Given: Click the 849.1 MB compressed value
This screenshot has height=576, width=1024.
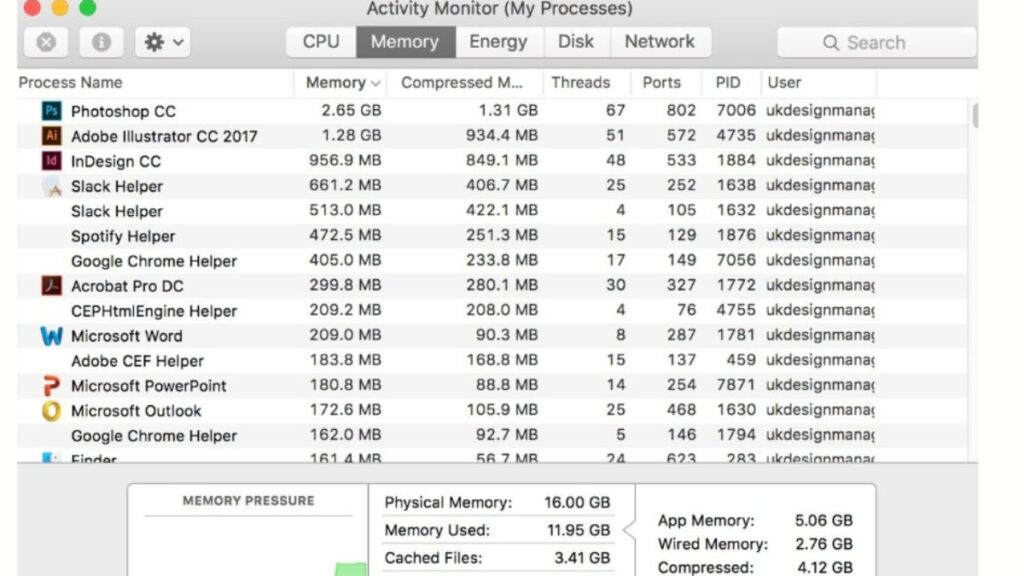Looking at the screenshot, I should click(502, 160).
